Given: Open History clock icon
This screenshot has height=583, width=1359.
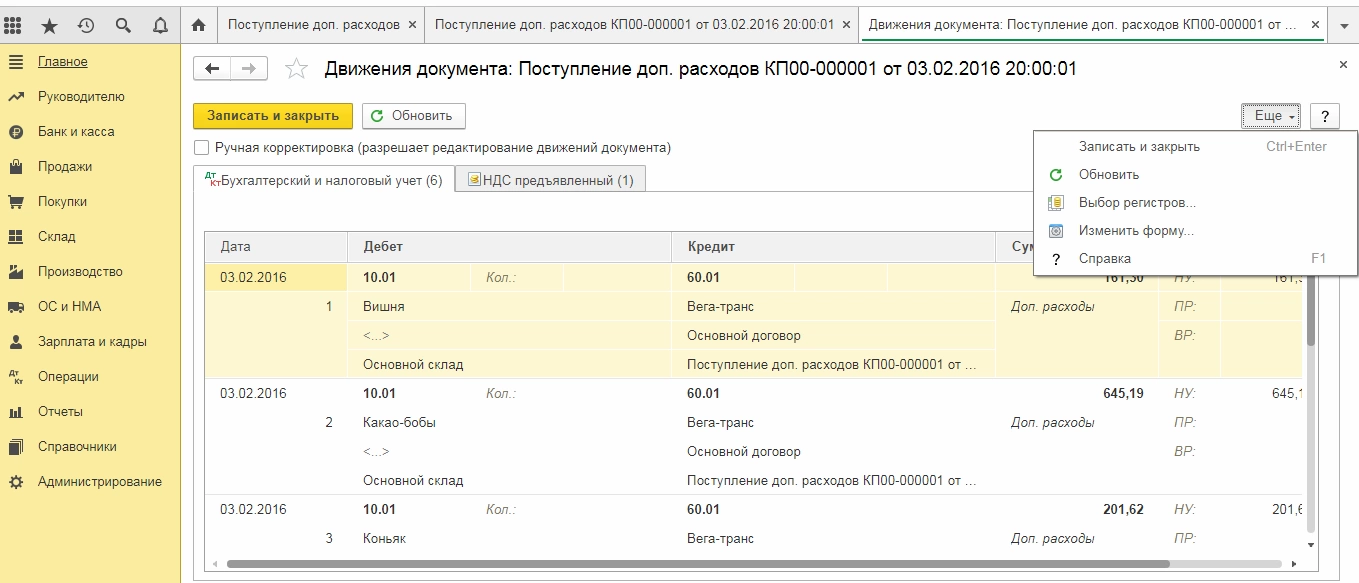Looking at the screenshot, I should (86, 26).
